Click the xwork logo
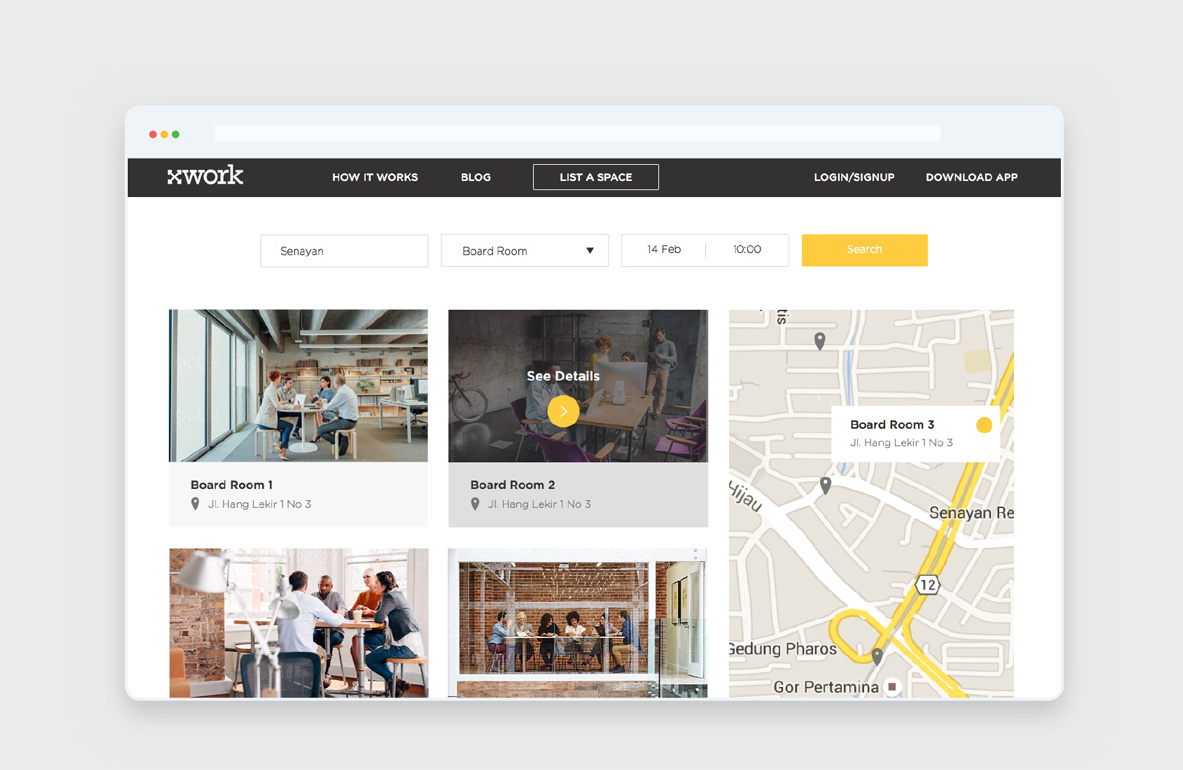The image size is (1183, 770). [x=204, y=175]
